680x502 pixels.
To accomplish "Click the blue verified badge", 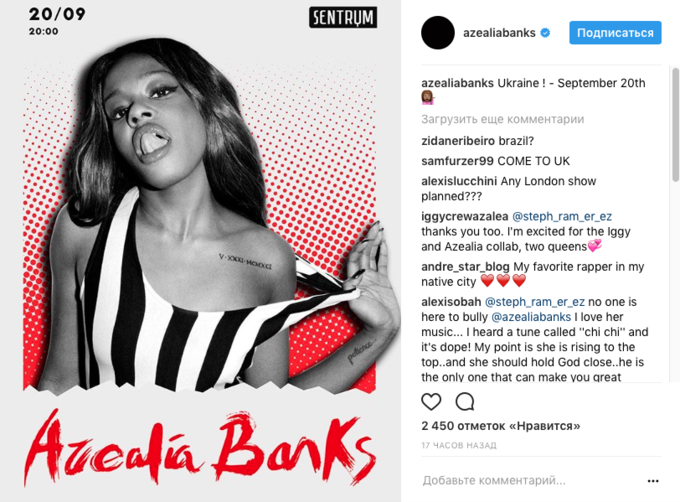I will 545,33.
